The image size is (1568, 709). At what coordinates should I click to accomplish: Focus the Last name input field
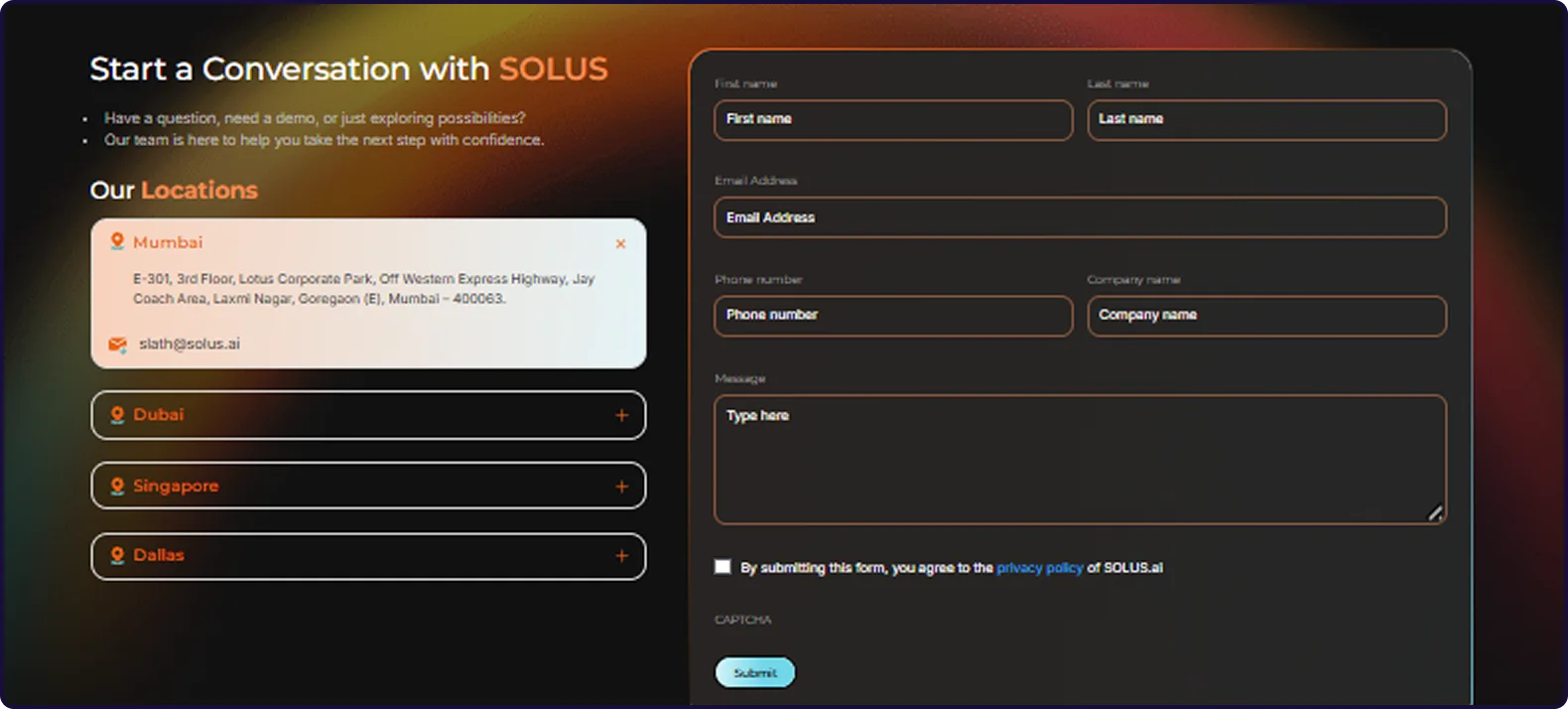point(1266,119)
